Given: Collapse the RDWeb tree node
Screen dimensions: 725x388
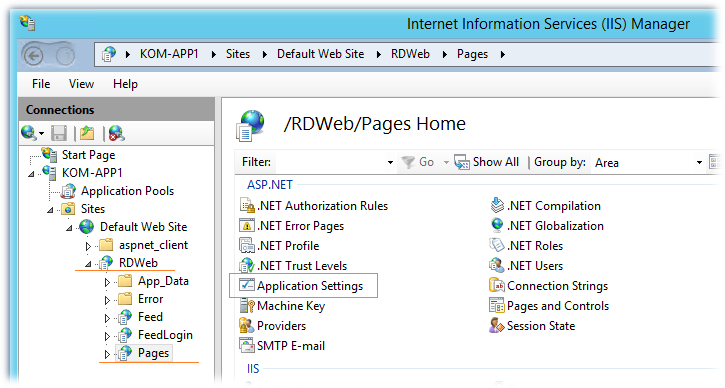Looking at the screenshot, I should click(x=88, y=264).
